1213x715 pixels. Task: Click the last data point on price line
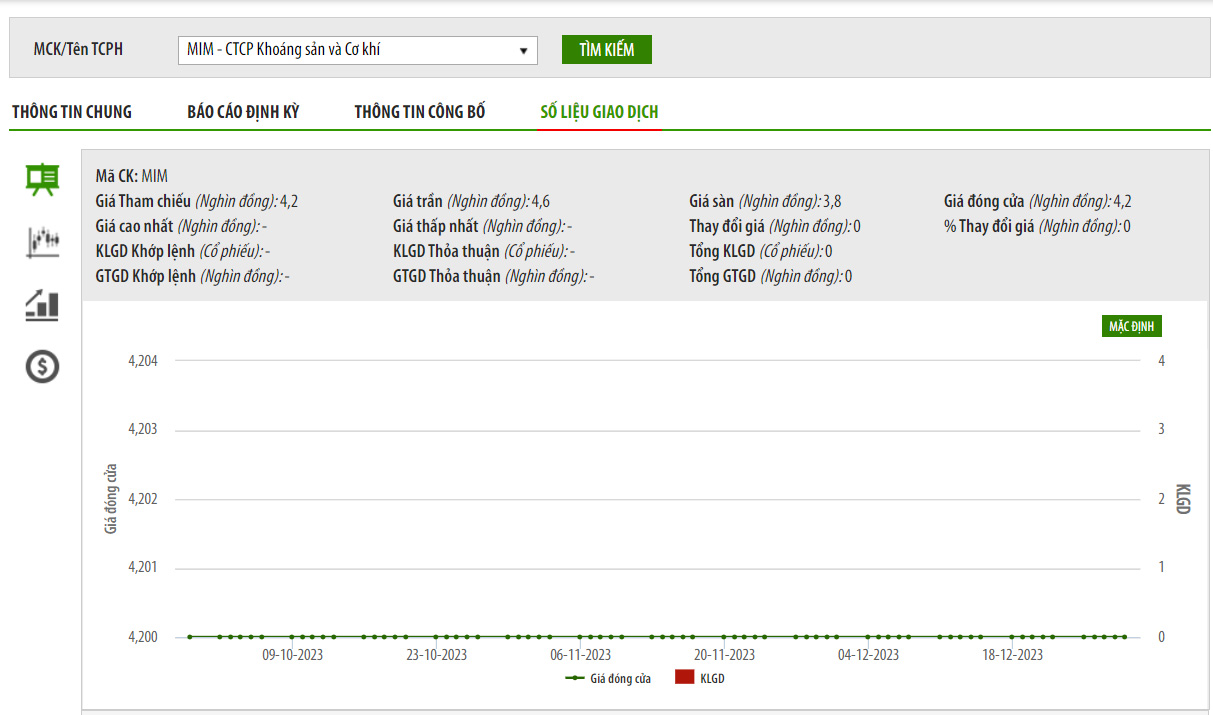tap(1124, 636)
